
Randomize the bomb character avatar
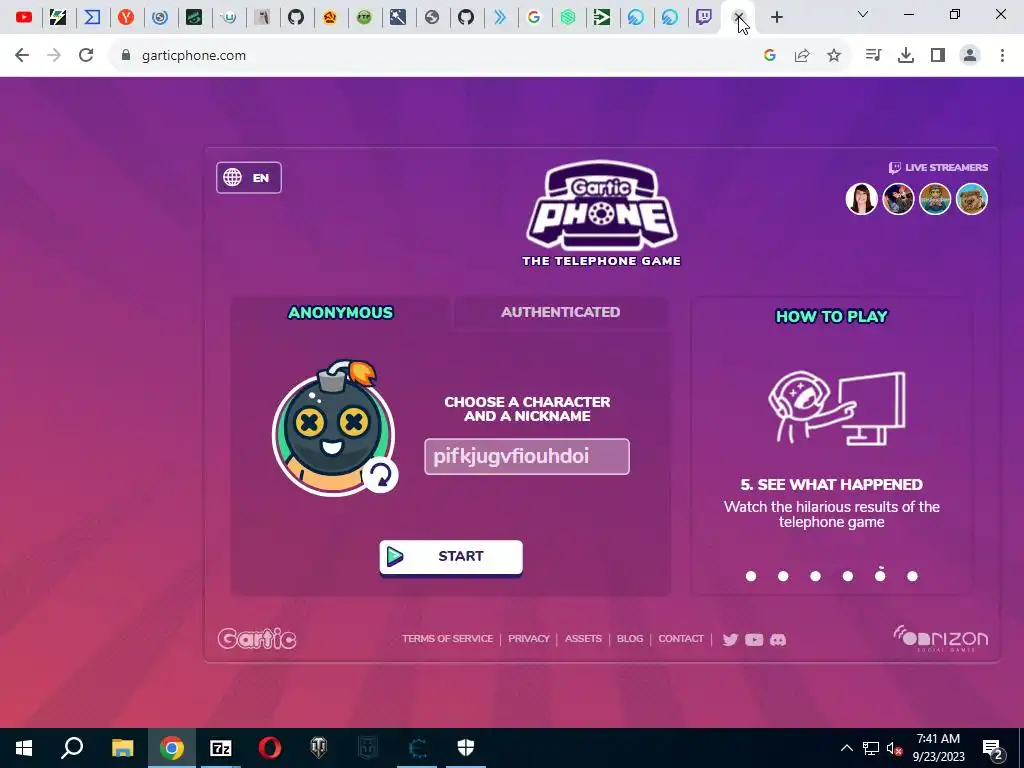click(379, 475)
